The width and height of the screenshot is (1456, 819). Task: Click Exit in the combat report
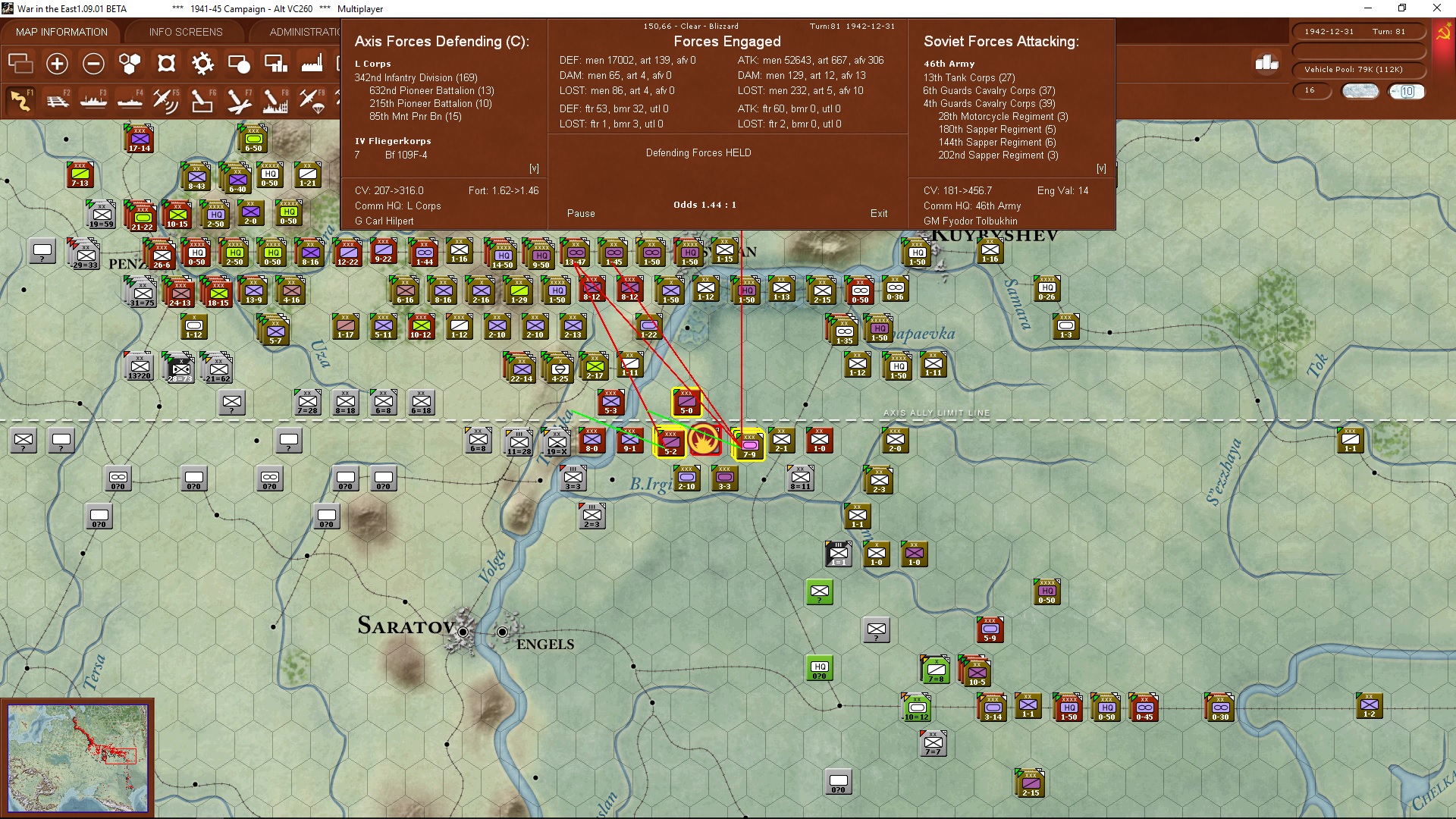[879, 214]
